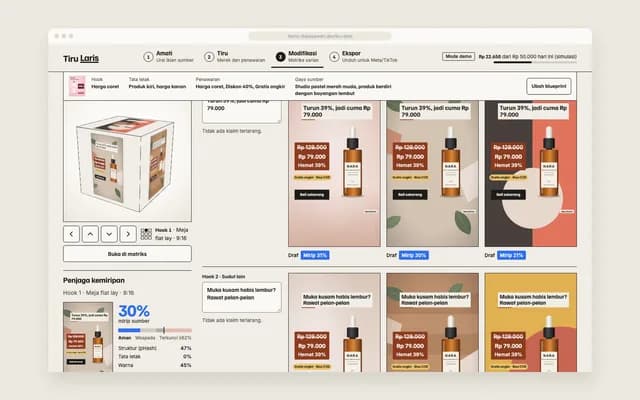Image resolution: width=640 pixels, height=400 pixels.
Task: Click the browser address bar
Action: pos(320,36)
